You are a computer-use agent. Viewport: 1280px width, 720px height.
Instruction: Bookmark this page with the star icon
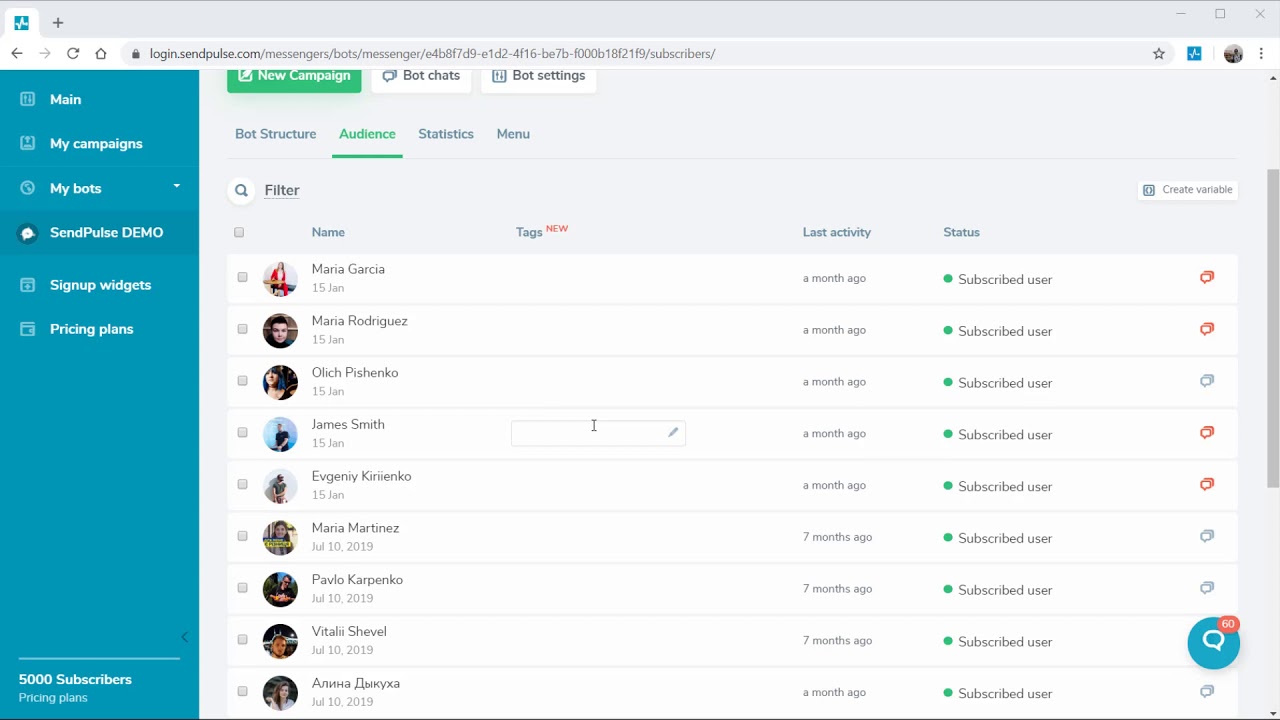pyautogui.click(x=1159, y=54)
